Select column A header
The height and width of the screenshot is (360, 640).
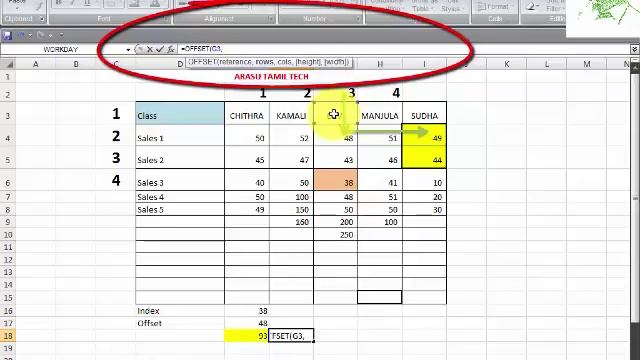(x=36, y=64)
